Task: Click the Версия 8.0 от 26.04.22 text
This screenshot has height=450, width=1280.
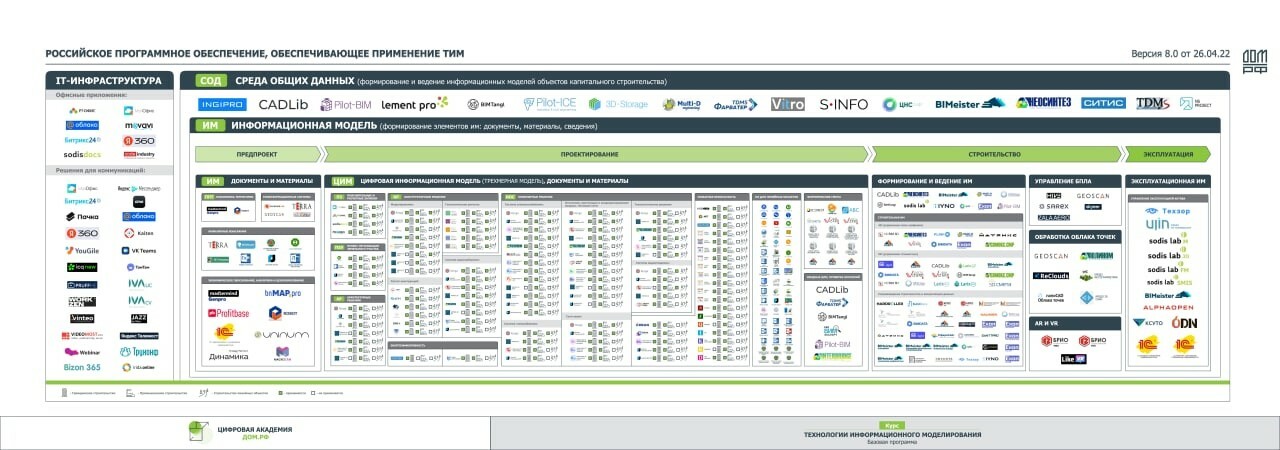Action: coord(1181,53)
